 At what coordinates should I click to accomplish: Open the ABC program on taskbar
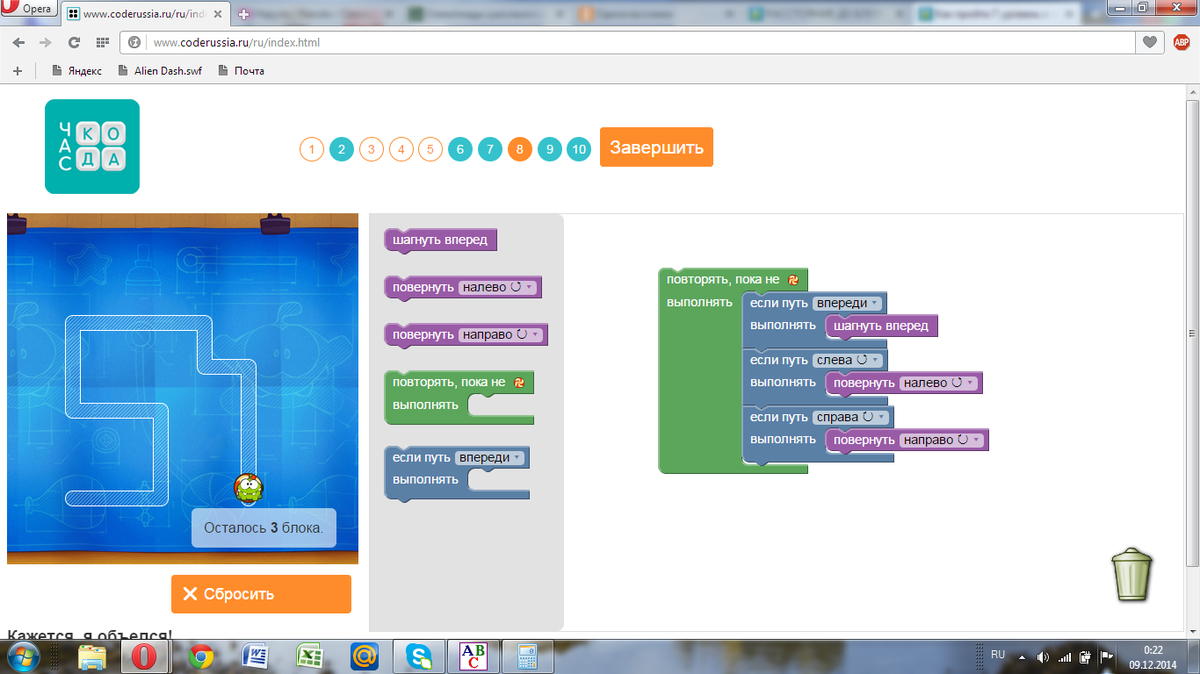tap(472, 656)
